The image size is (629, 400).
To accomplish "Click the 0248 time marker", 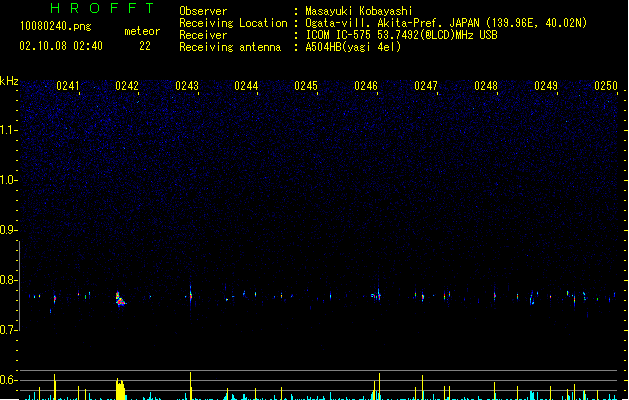I will pos(486,86).
